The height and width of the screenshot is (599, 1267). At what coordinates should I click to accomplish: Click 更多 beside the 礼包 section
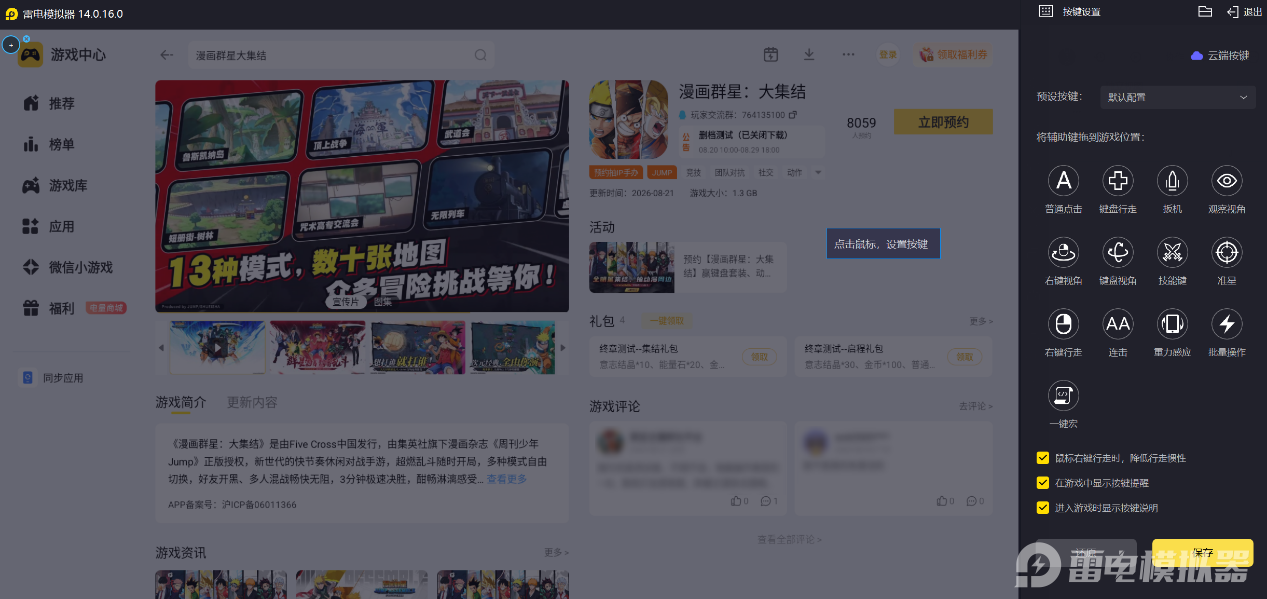(x=981, y=321)
